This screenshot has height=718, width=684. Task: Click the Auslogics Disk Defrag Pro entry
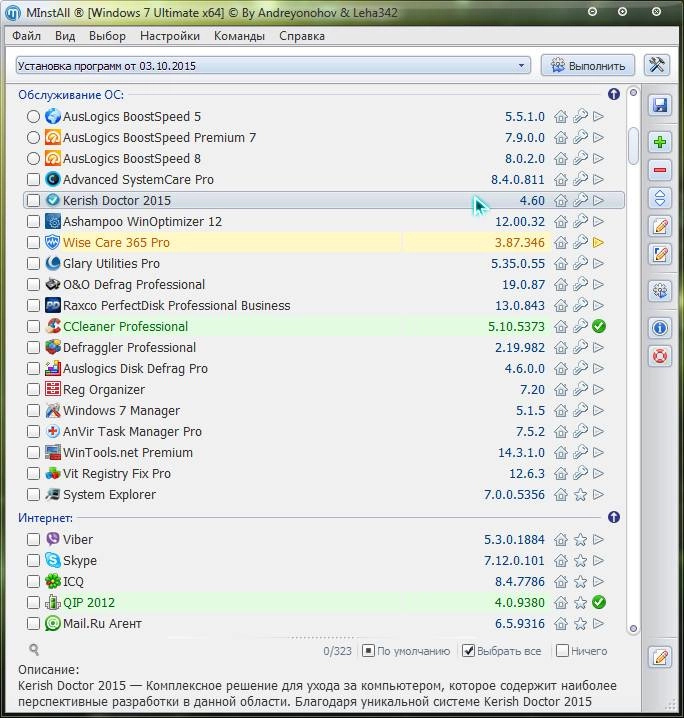324,369
